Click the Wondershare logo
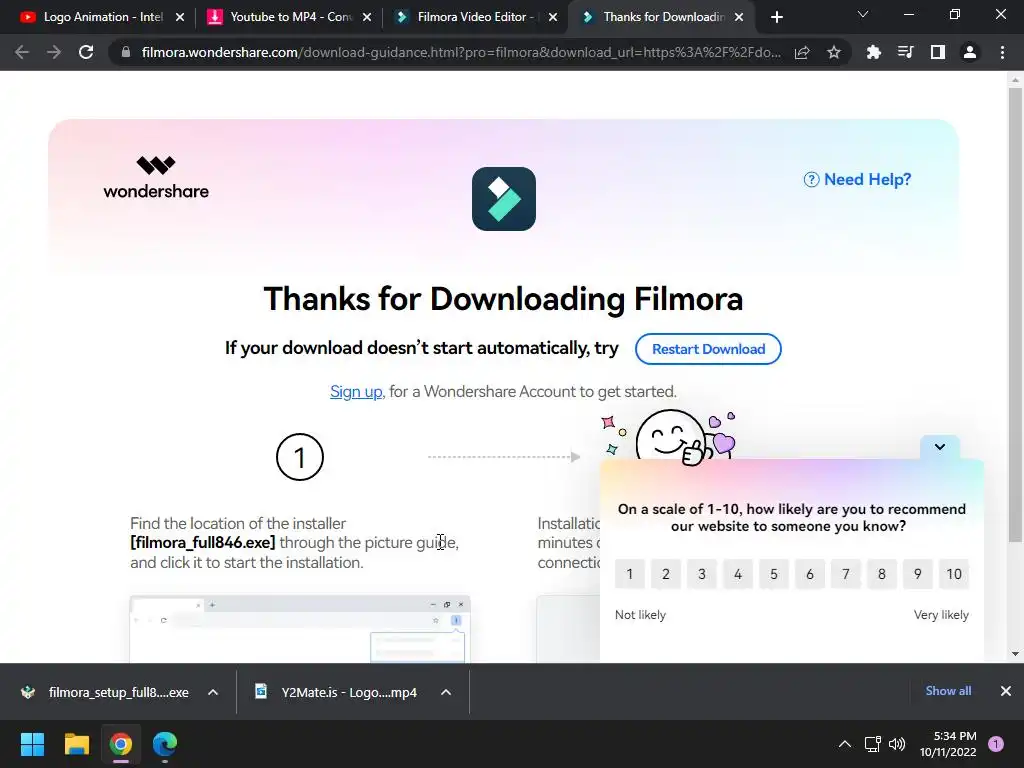The height and width of the screenshot is (768, 1024). point(156,177)
